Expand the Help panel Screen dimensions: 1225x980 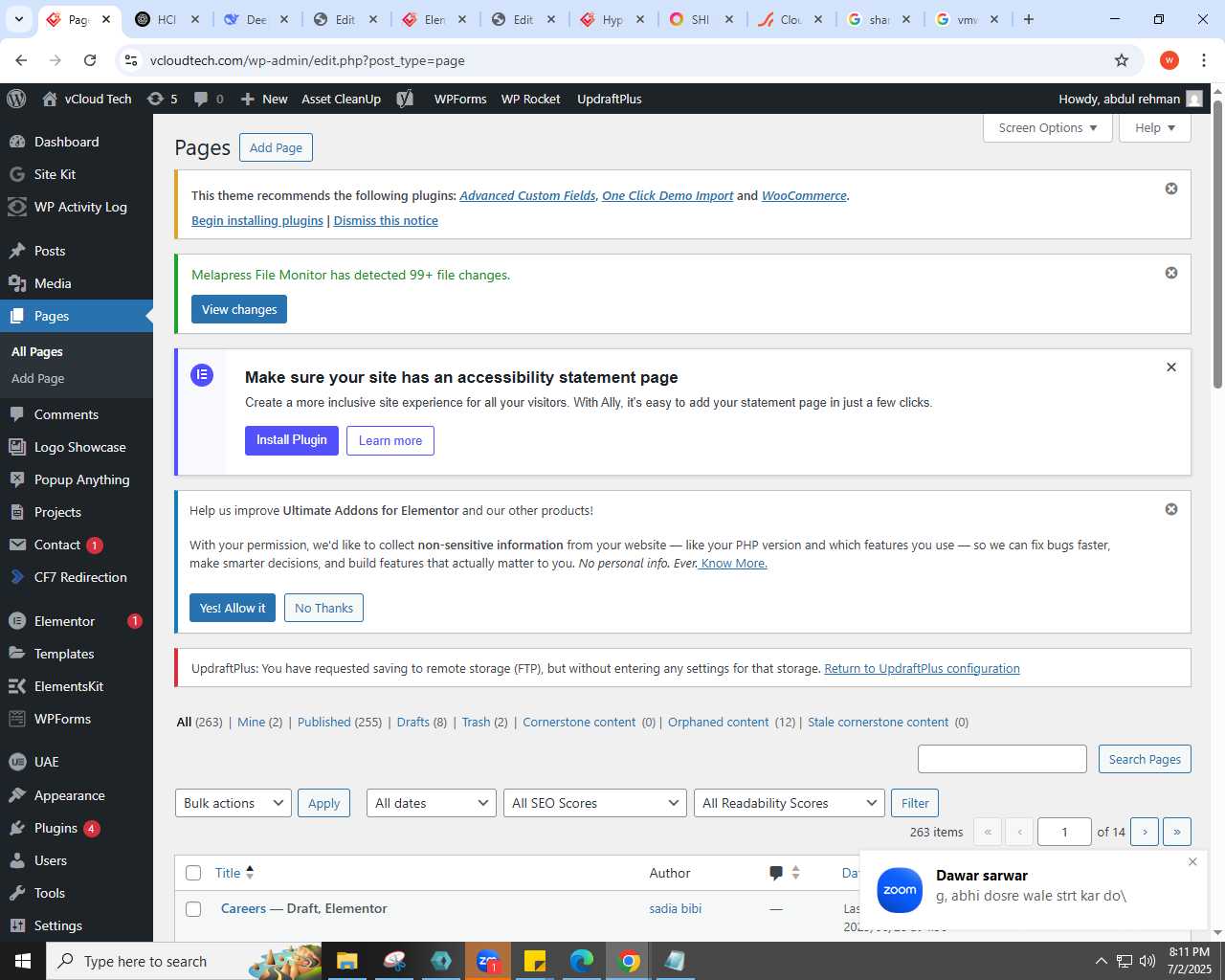(x=1155, y=128)
